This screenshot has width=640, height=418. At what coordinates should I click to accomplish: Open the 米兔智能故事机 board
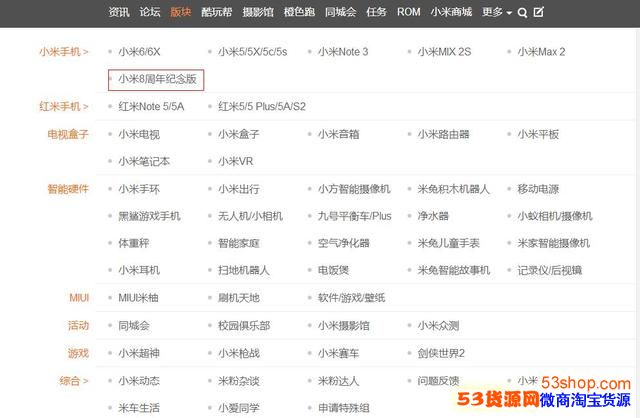pos(453,271)
